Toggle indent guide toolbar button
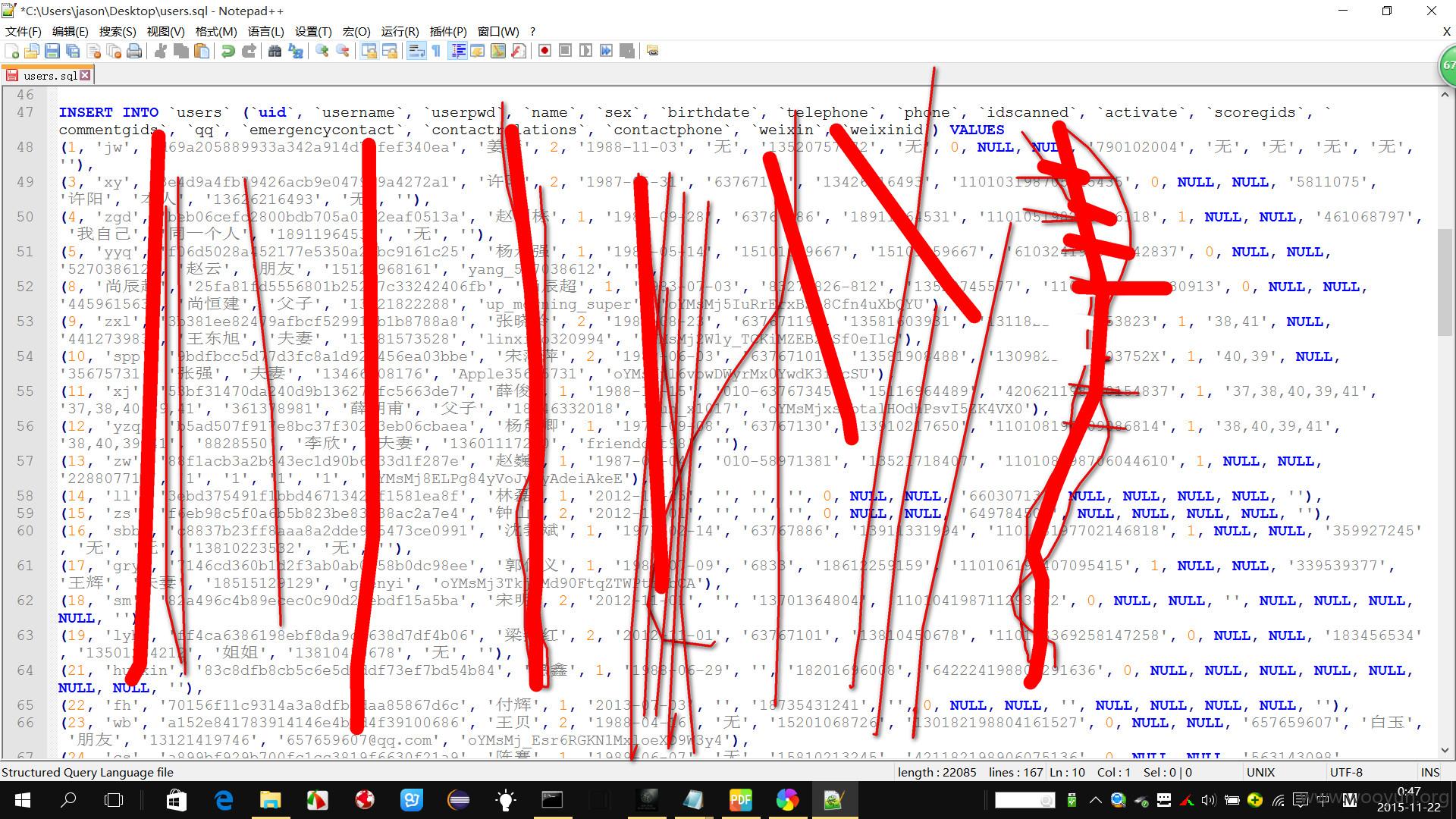Screen dimensions: 1456x819 457,51
